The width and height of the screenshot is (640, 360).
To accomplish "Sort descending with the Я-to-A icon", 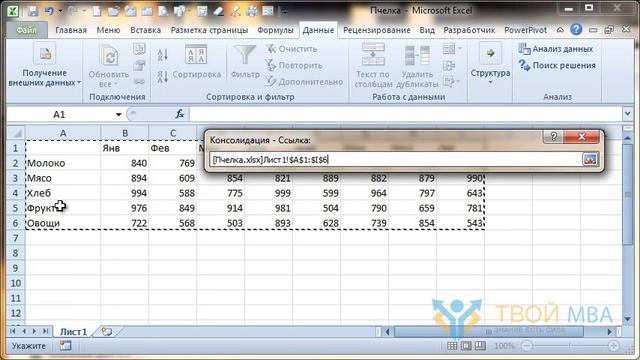I will point(162,76).
